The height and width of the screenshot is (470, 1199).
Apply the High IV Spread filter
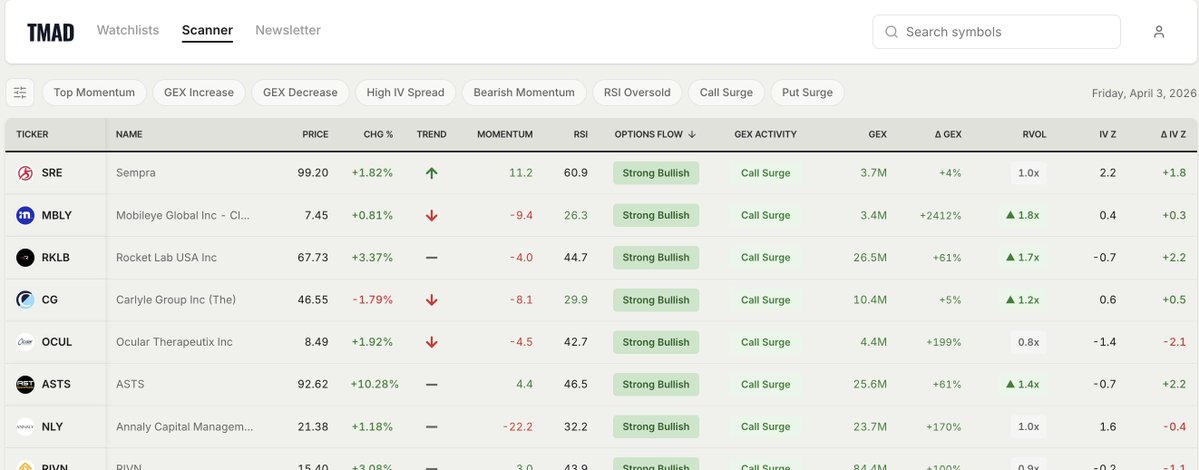[405, 92]
